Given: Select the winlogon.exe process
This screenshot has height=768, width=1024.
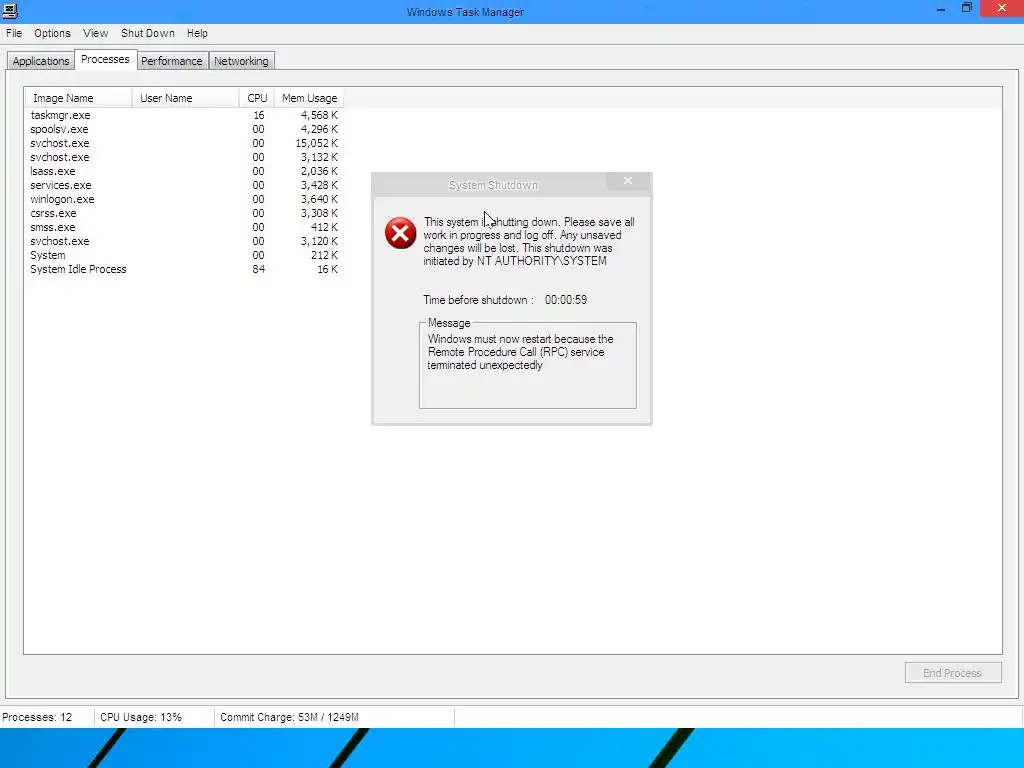Looking at the screenshot, I should click(184, 199).
